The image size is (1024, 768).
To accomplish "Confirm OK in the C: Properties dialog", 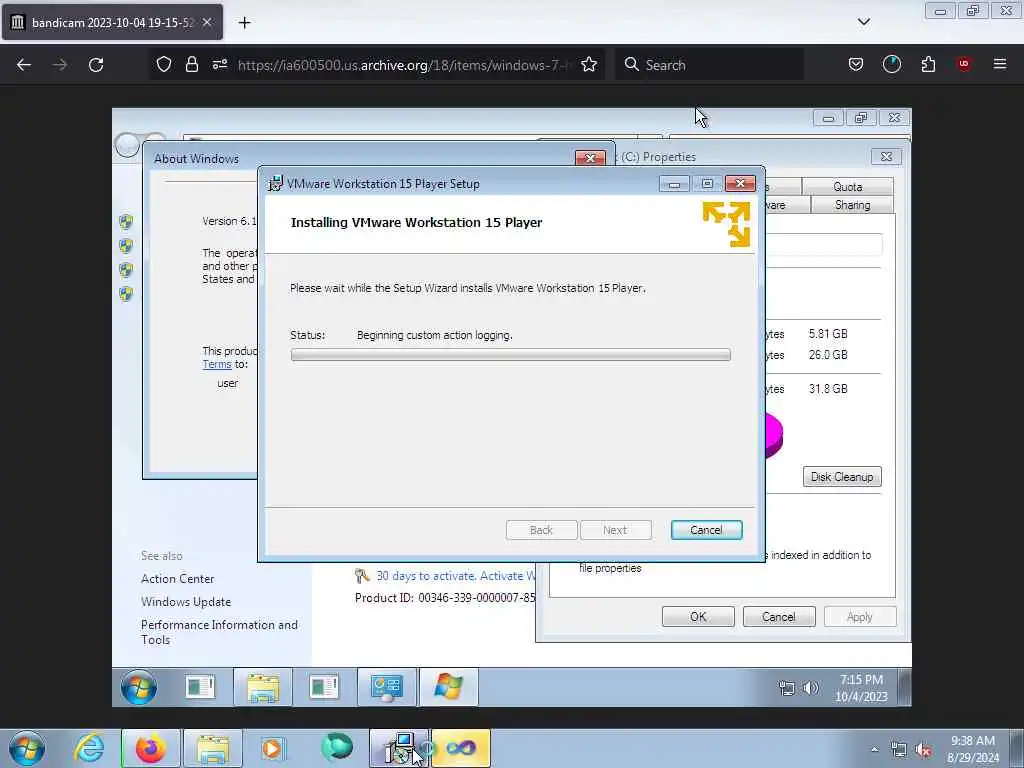I will pyautogui.click(x=698, y=617).
